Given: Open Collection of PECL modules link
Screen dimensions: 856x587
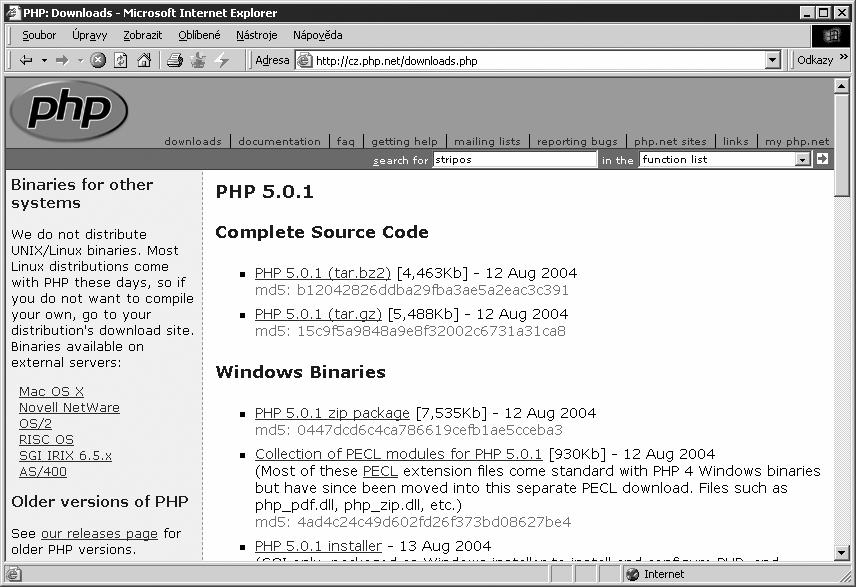Looking at the screenshot, I should [399, 454].
